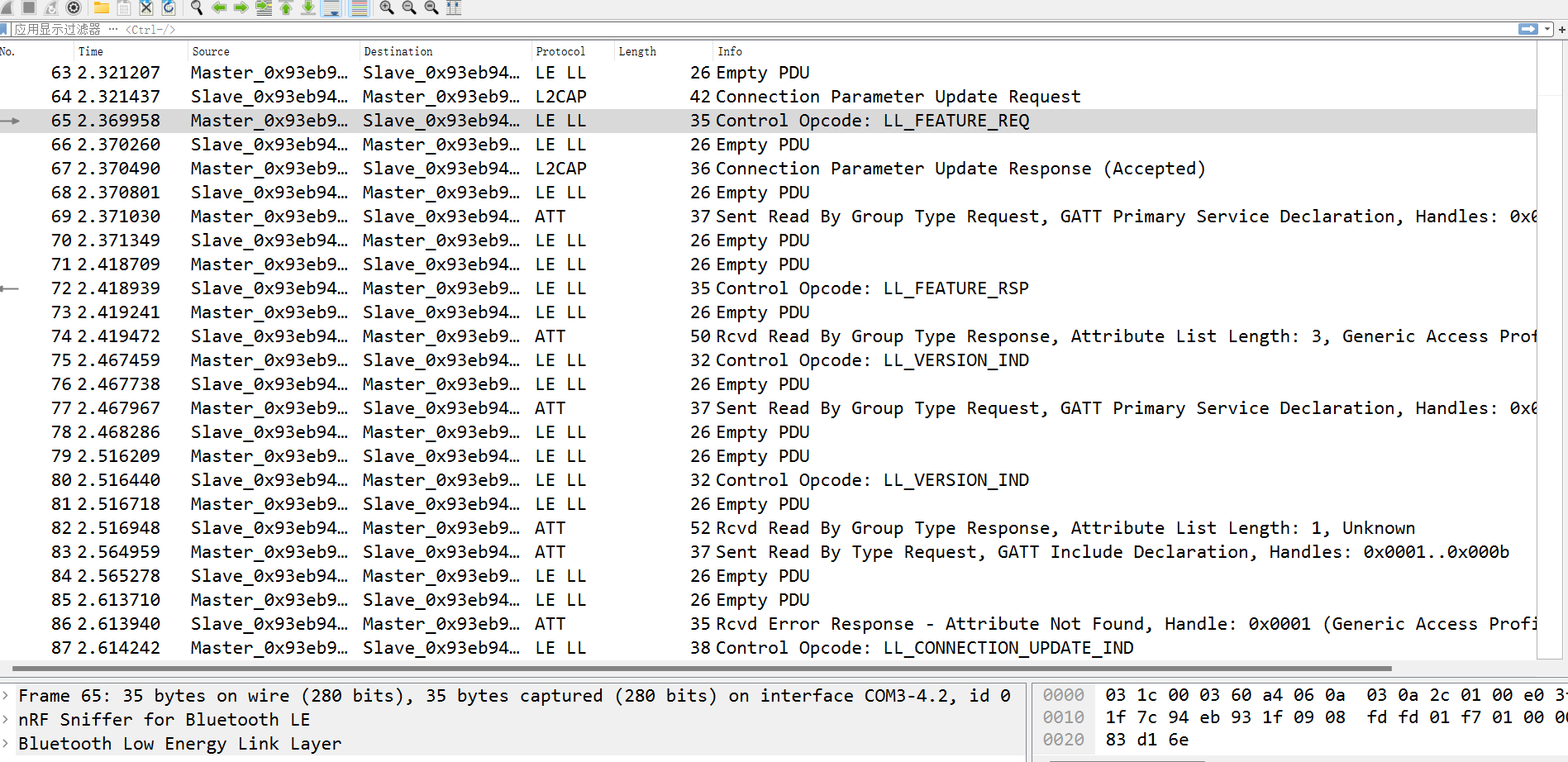Expand nRF Sniffer for Bluetooth LE section
The image size is (1568, 762).
(6, 720)
